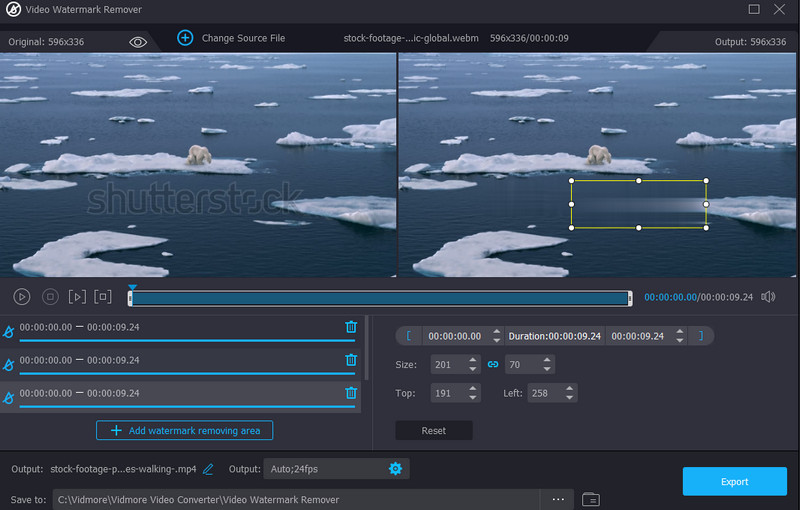The image size is (800, 510).
Task: Increase the width size value
Action: pyautogui.click(x=472, y=361)
